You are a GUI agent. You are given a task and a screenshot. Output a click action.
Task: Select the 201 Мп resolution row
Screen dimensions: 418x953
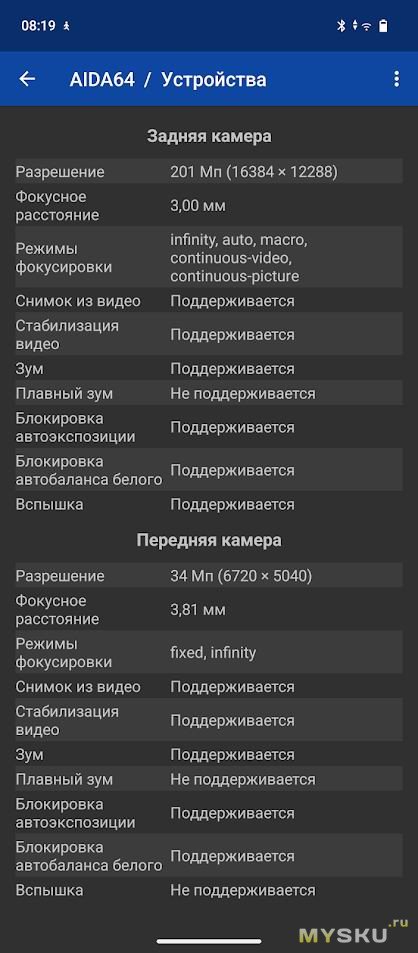pyautogui.click(x=209, y=171)
